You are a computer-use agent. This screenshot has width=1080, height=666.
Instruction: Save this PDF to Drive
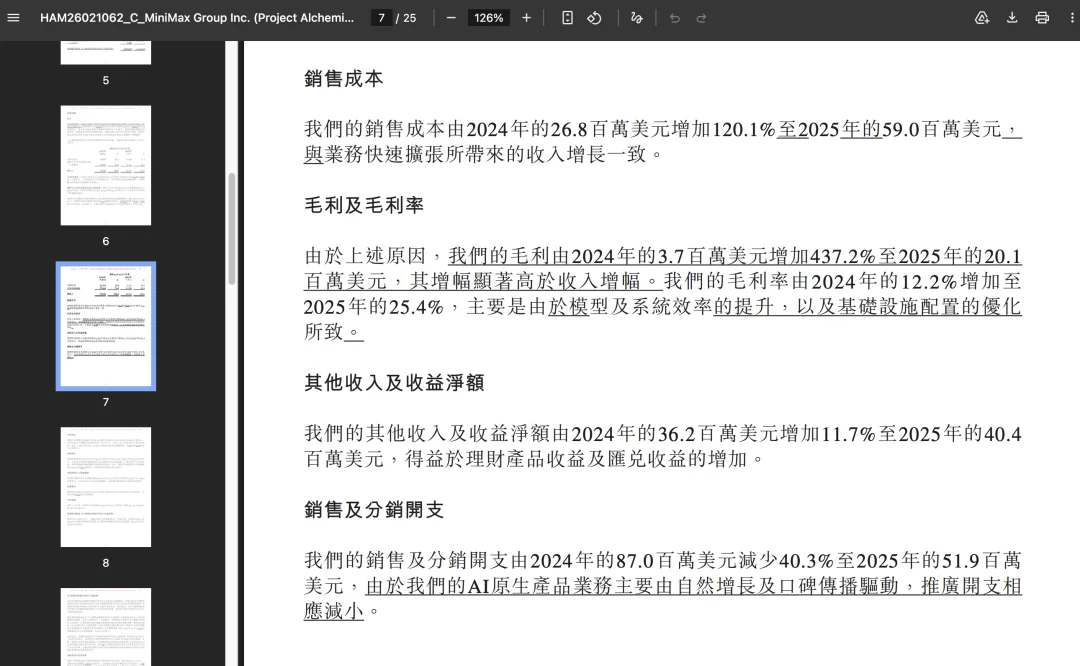[982, 17]
